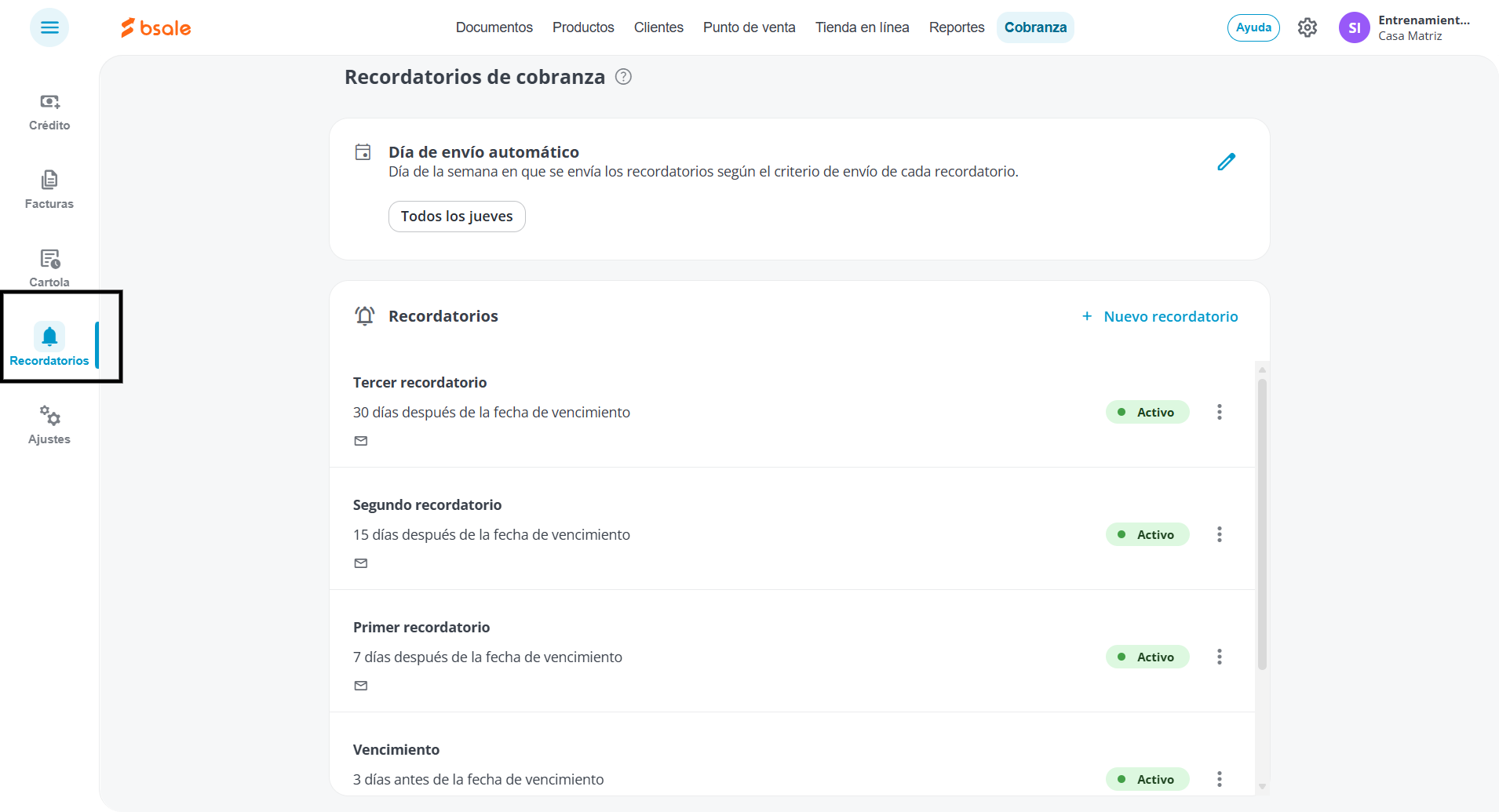This screenshot has height=812, width=1499.
Task: Go to the bsale logo home
Action: [155, 27]
